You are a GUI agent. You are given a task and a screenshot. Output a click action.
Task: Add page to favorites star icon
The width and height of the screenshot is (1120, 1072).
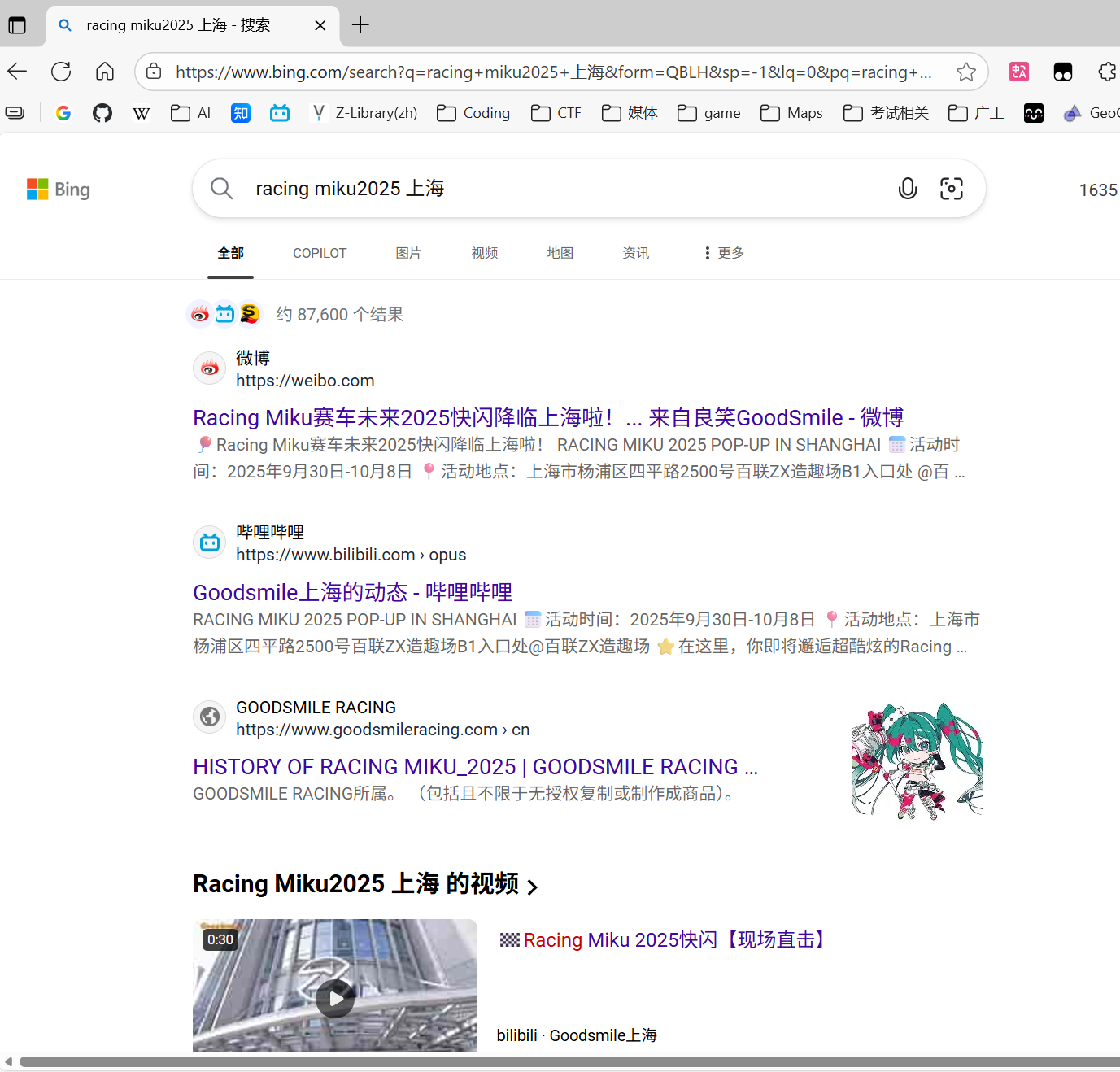[965, 72]
